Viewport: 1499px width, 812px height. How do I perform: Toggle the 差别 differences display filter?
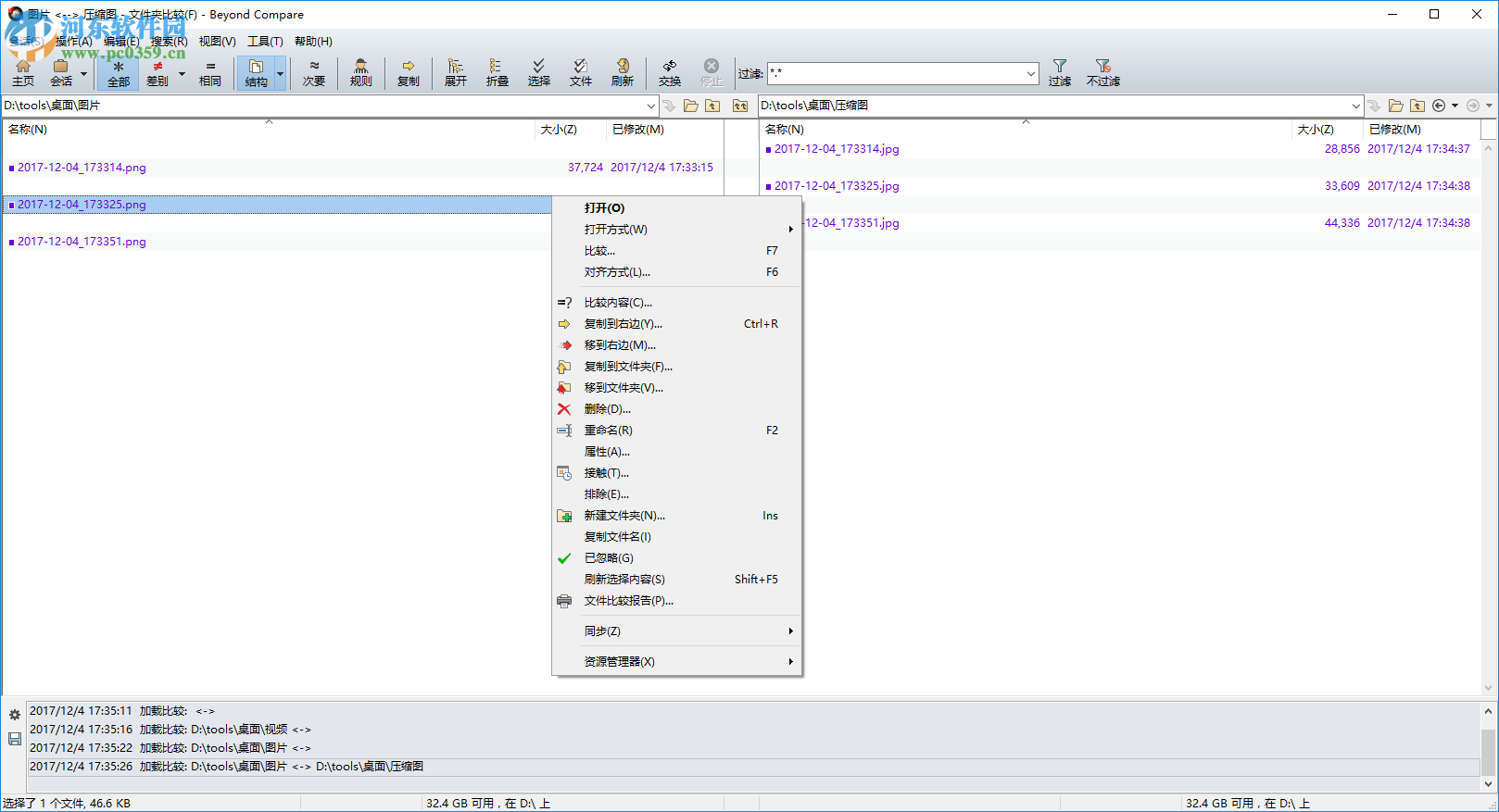coord(157,72)
